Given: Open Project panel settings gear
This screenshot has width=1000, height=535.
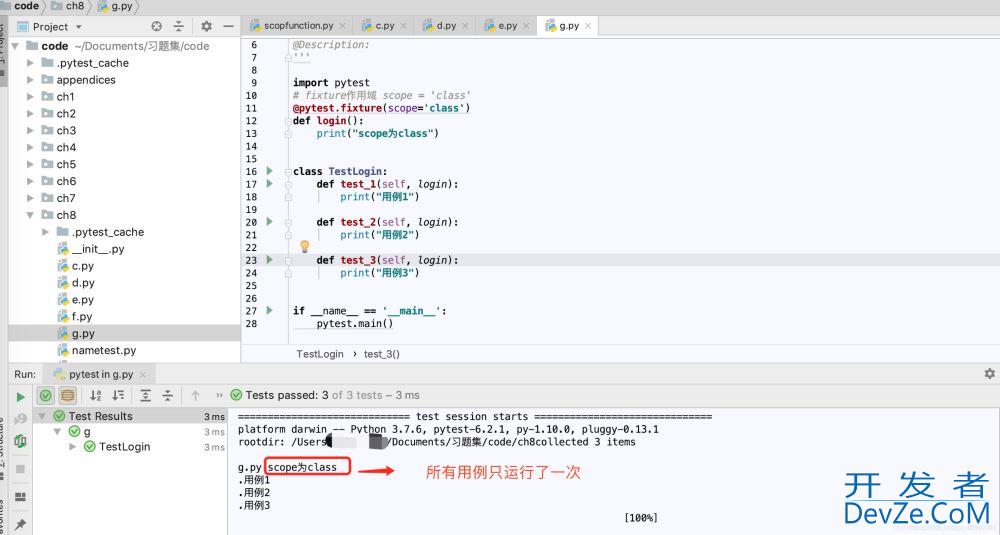Looking at the screenshot, I should tap(206, 26).
